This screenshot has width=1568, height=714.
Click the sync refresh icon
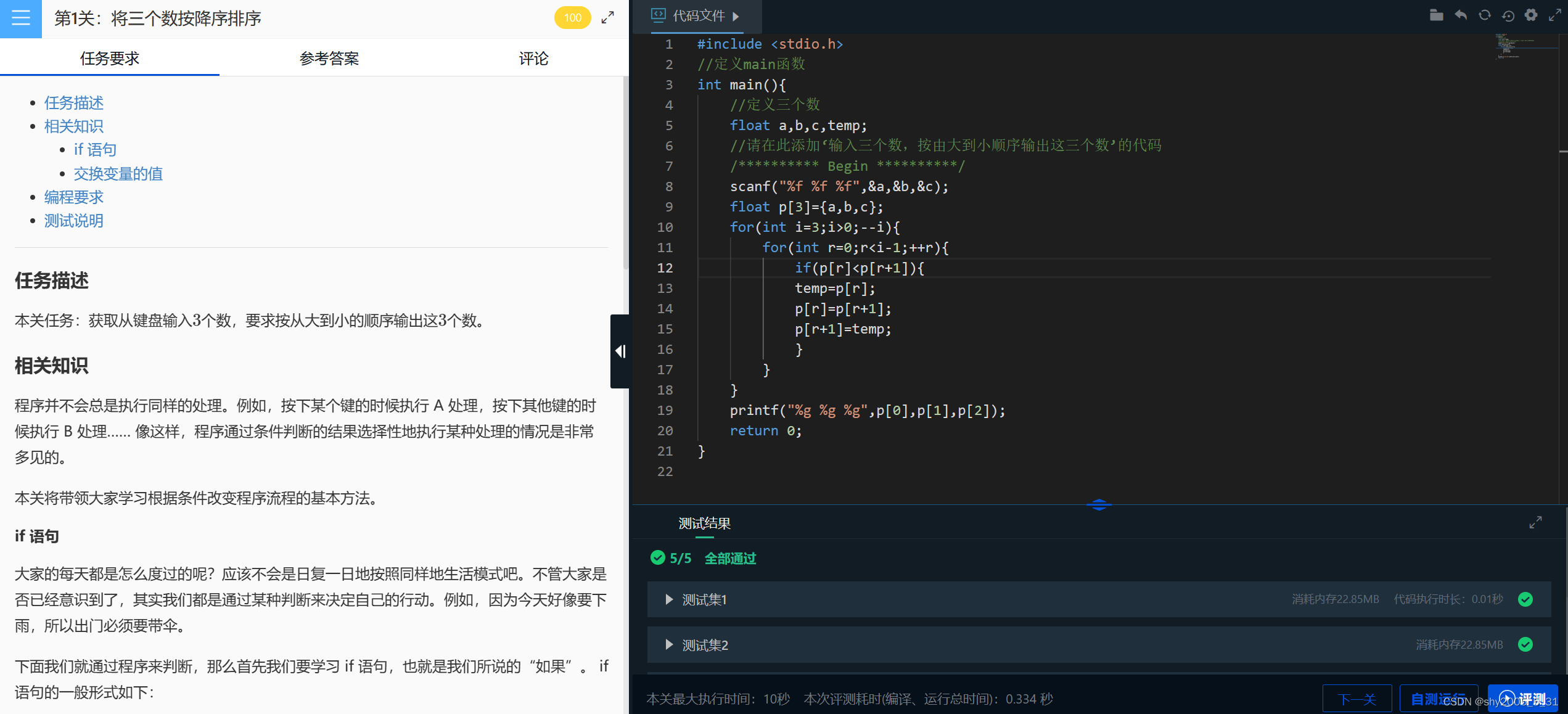(x=1485, y=15)
